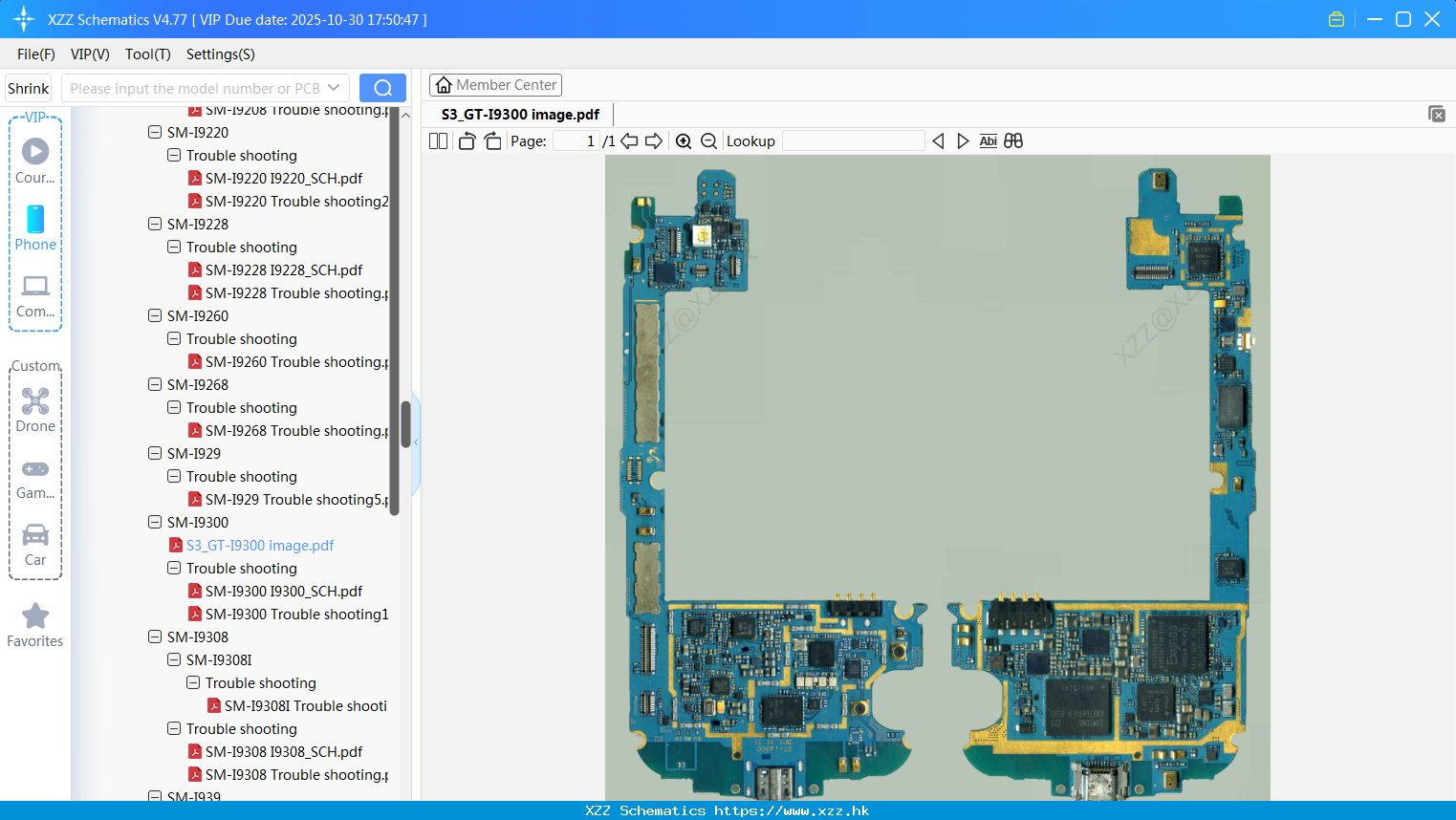Screen dimensions: 1456x820
Task: Toggle the Abi match-case icon
Action: pos(988,140)
